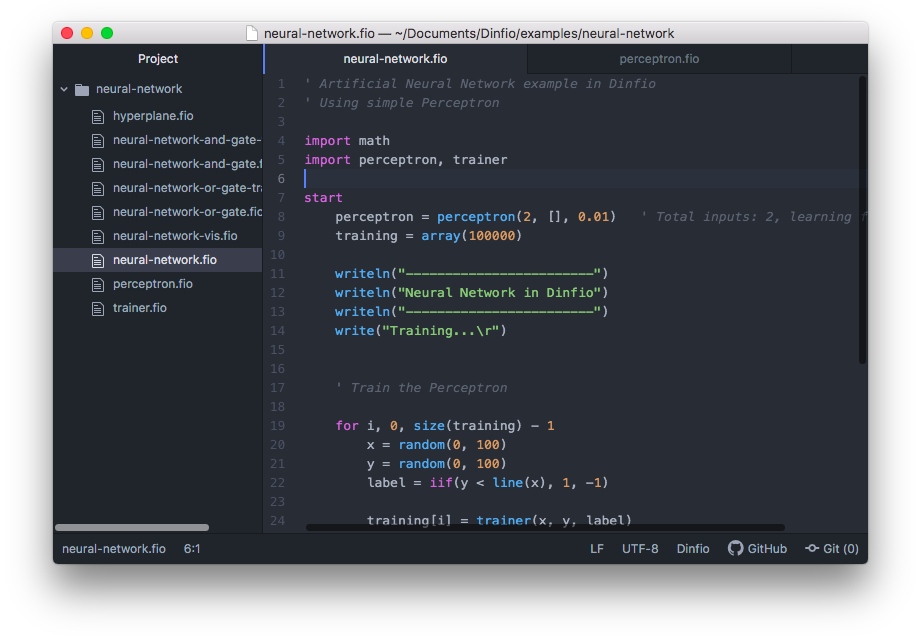Switch to the perceptron.fio tab

tap(659, 59)
